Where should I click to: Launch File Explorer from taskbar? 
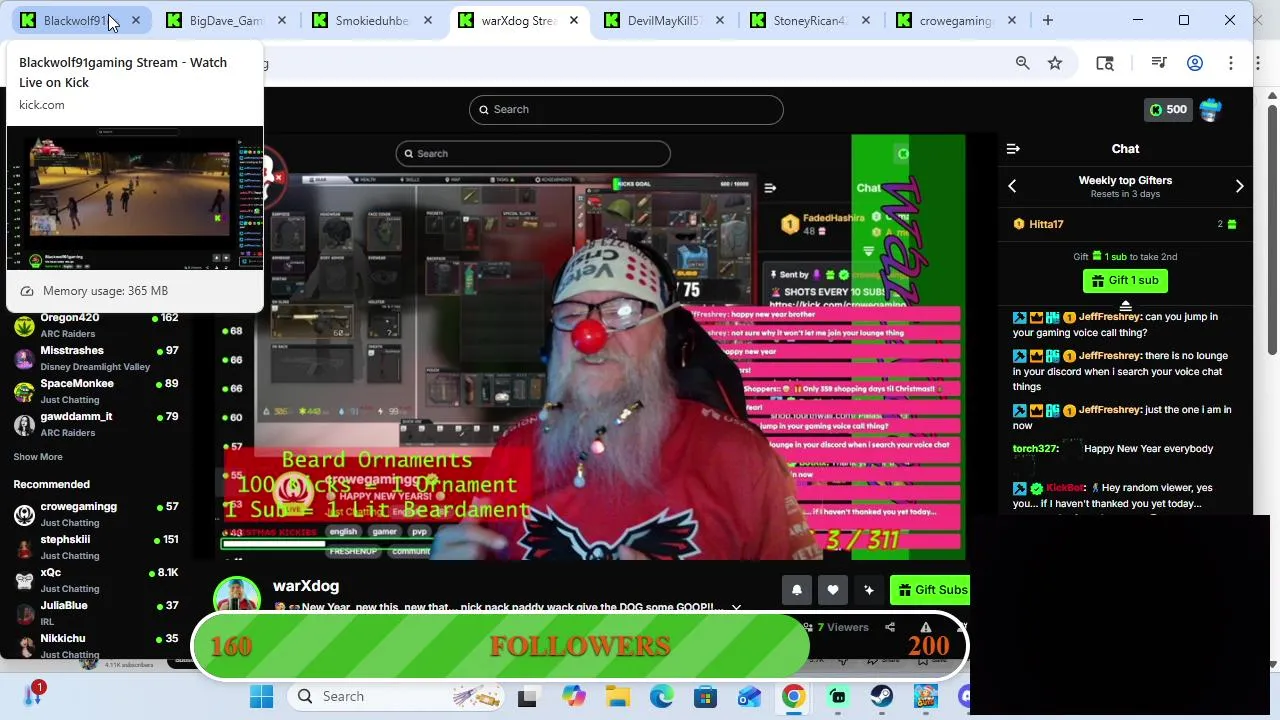click(617, 696)
